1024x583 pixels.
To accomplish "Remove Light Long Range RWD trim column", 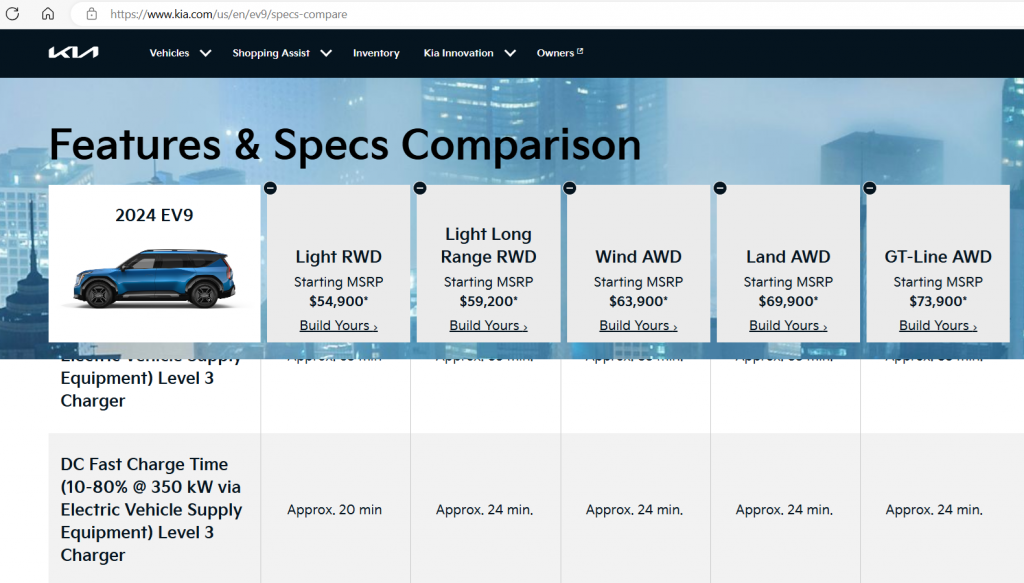I will tap(420, 188).
